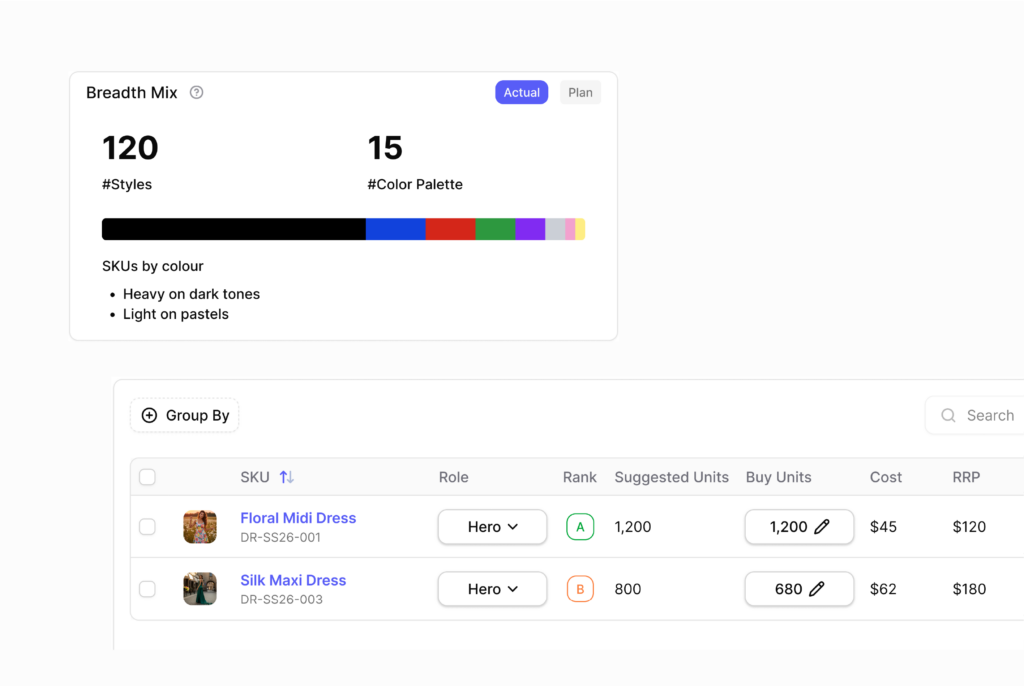Click the SKU column sort arrows icon
Image resolution: width=1024 pixels, height=686 pixels.
click(287, 477)
